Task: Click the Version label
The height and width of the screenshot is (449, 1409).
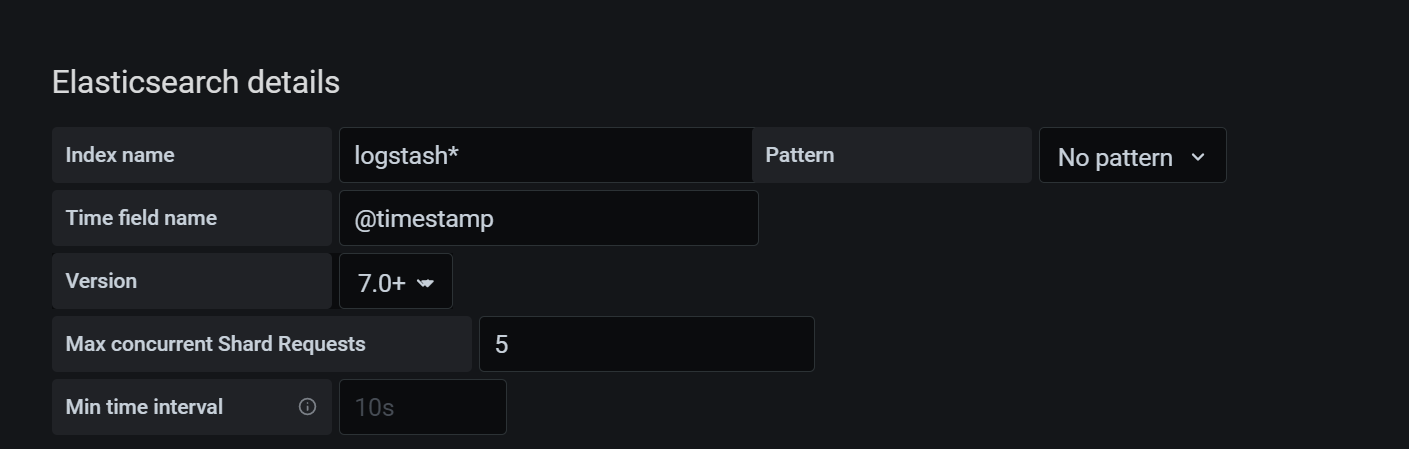Action: point(101,281)
